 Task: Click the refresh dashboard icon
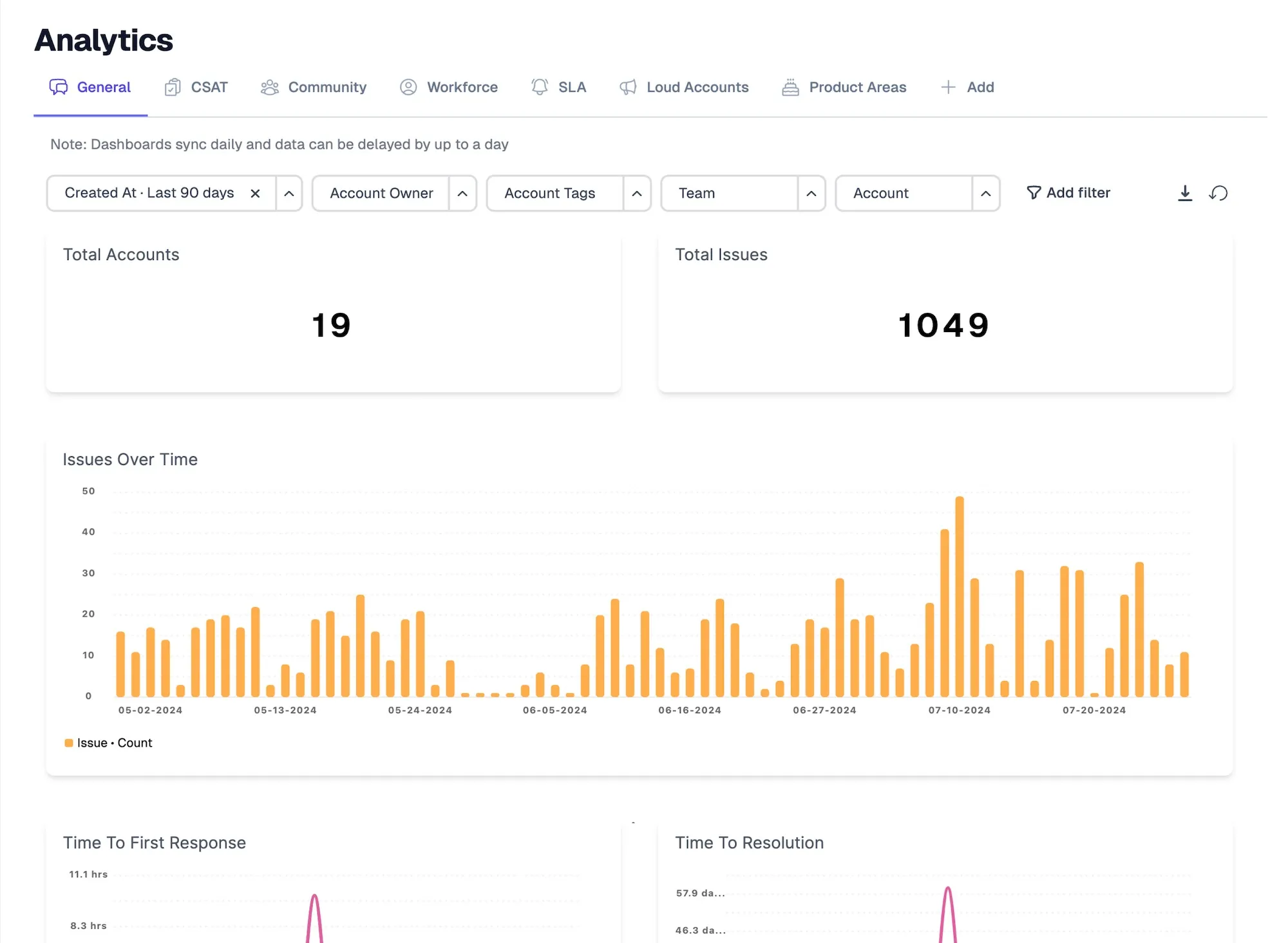click(x=1218, y=193)
